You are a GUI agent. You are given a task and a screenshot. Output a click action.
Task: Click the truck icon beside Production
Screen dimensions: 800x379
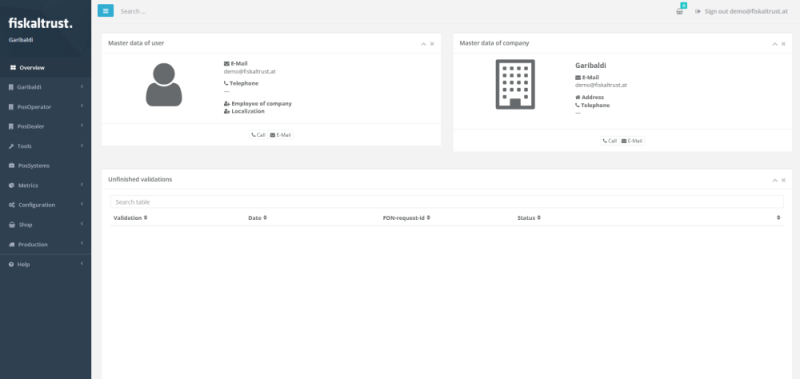point(12,244)
